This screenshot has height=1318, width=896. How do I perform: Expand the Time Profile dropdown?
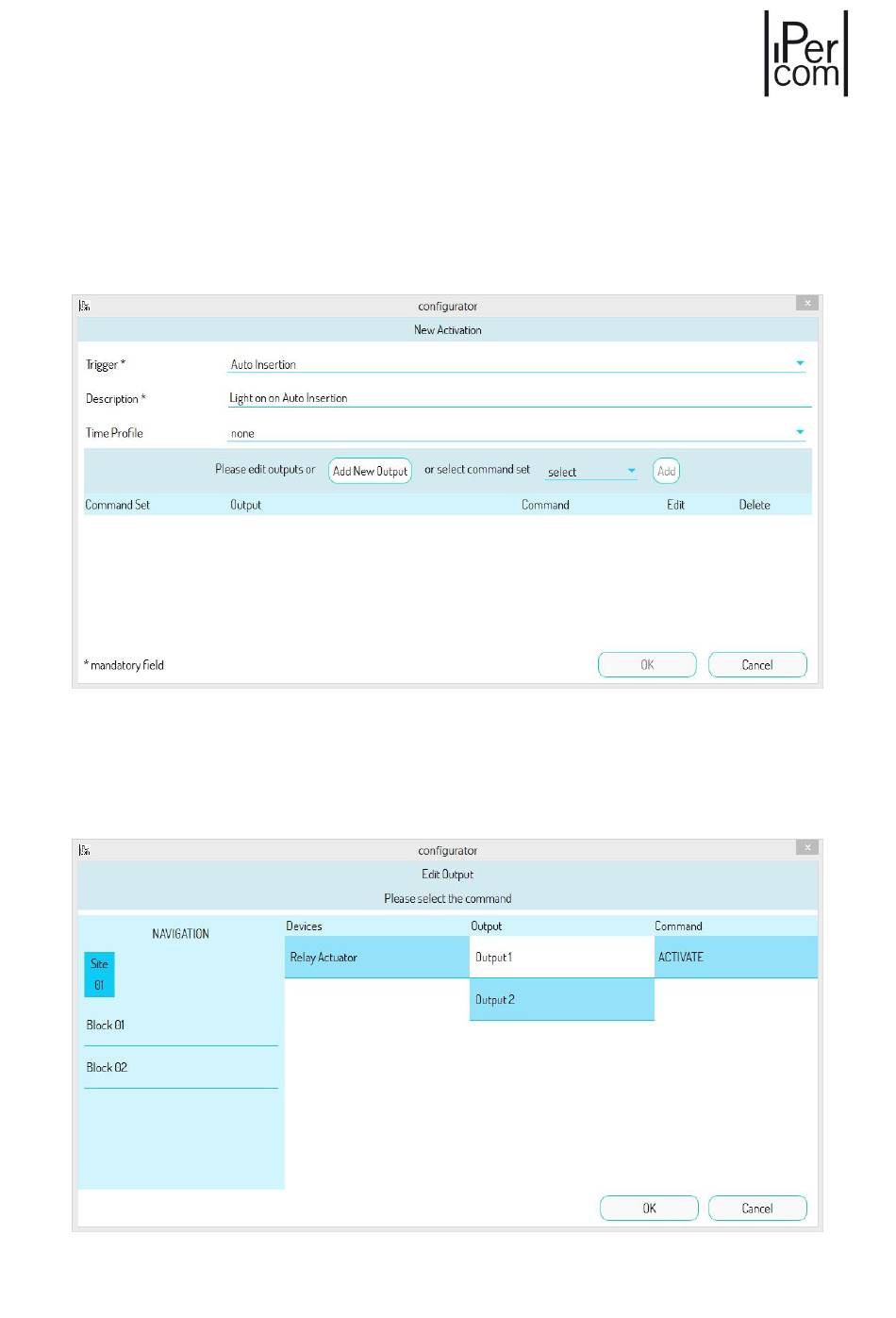(x=800, y=432)
